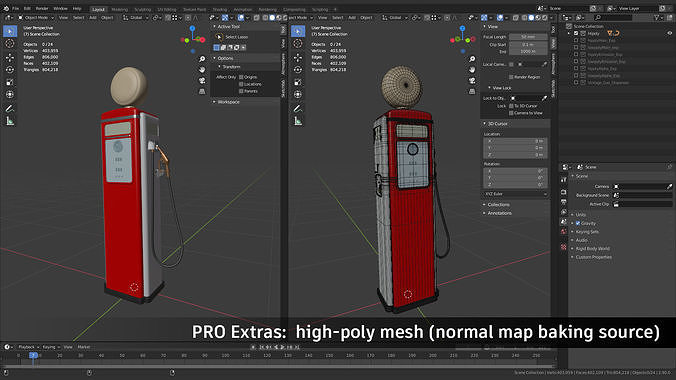This screenshot has height=380, width=676.
Task: Click Clip Start value field
Action: [x=528, y=44]
